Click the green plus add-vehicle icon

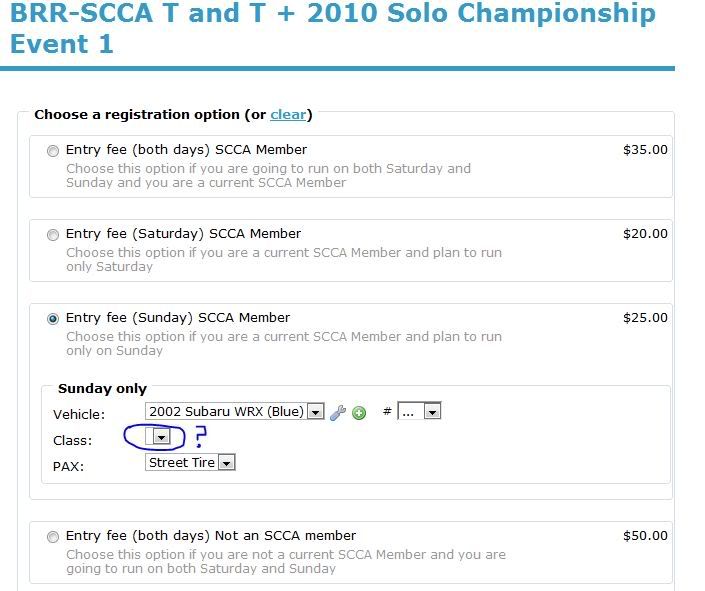(359, 412)
